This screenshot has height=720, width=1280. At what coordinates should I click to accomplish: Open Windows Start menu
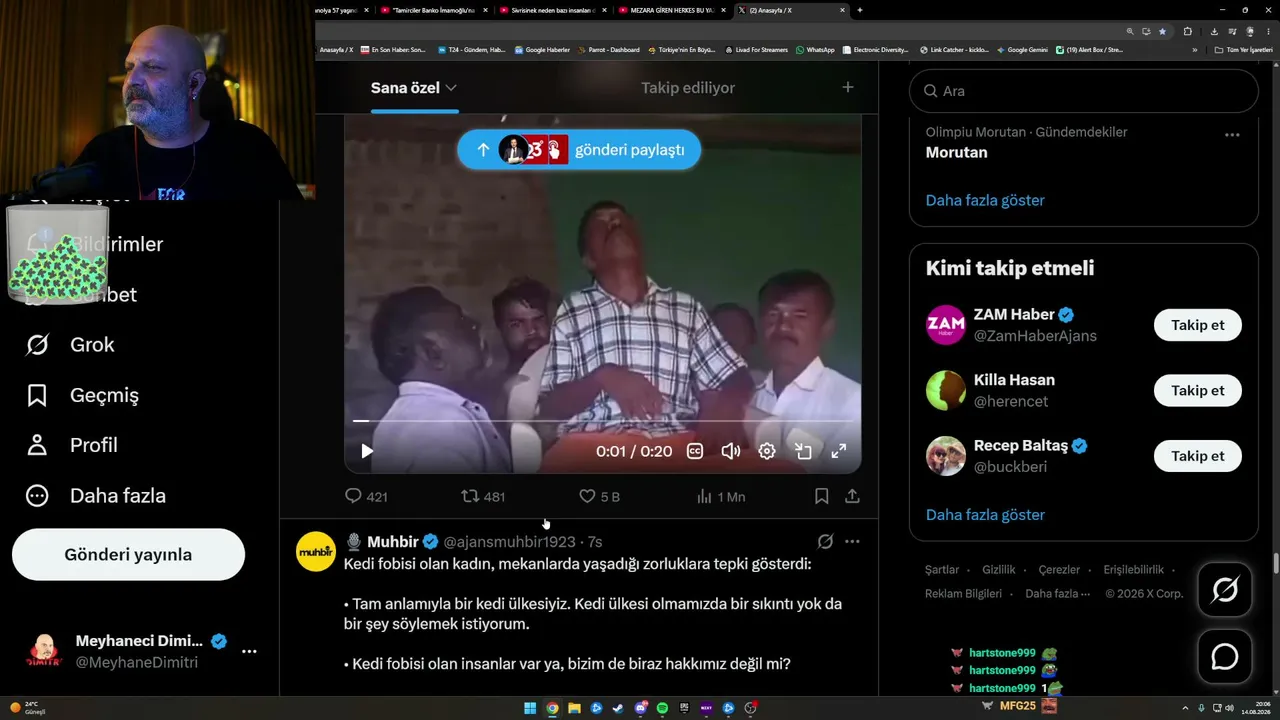click(530, 709)
